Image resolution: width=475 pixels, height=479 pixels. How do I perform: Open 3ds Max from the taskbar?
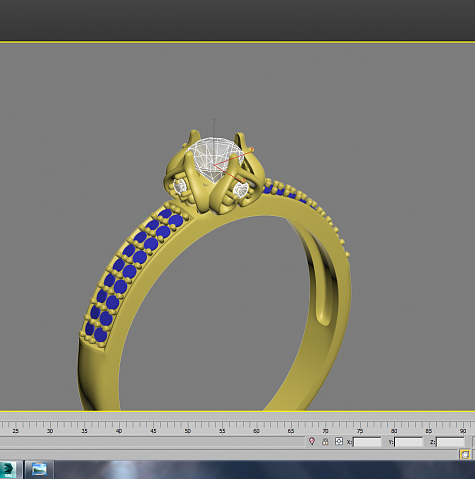[x=8, y=470]
